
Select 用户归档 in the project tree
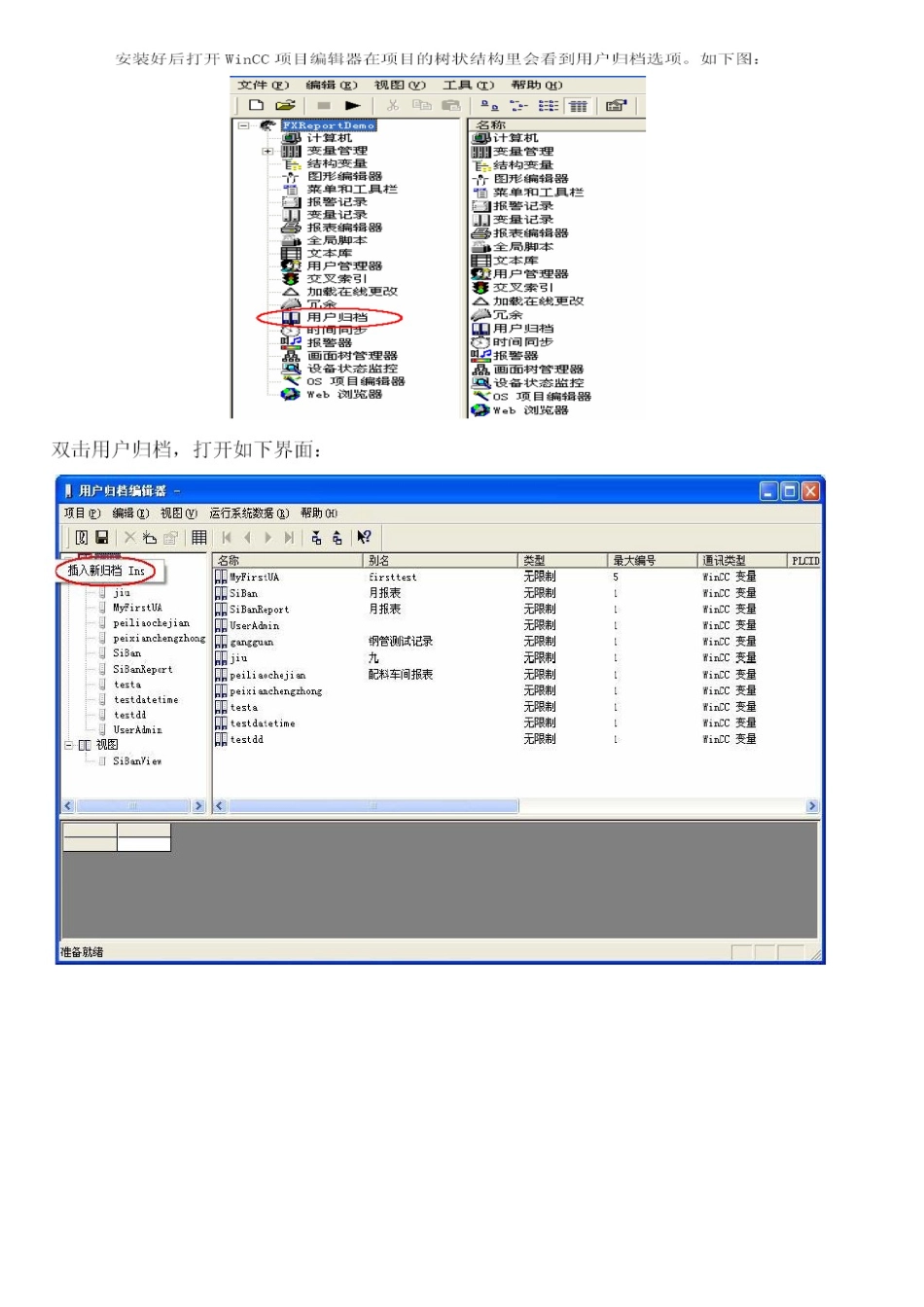(x=337, y=317)
